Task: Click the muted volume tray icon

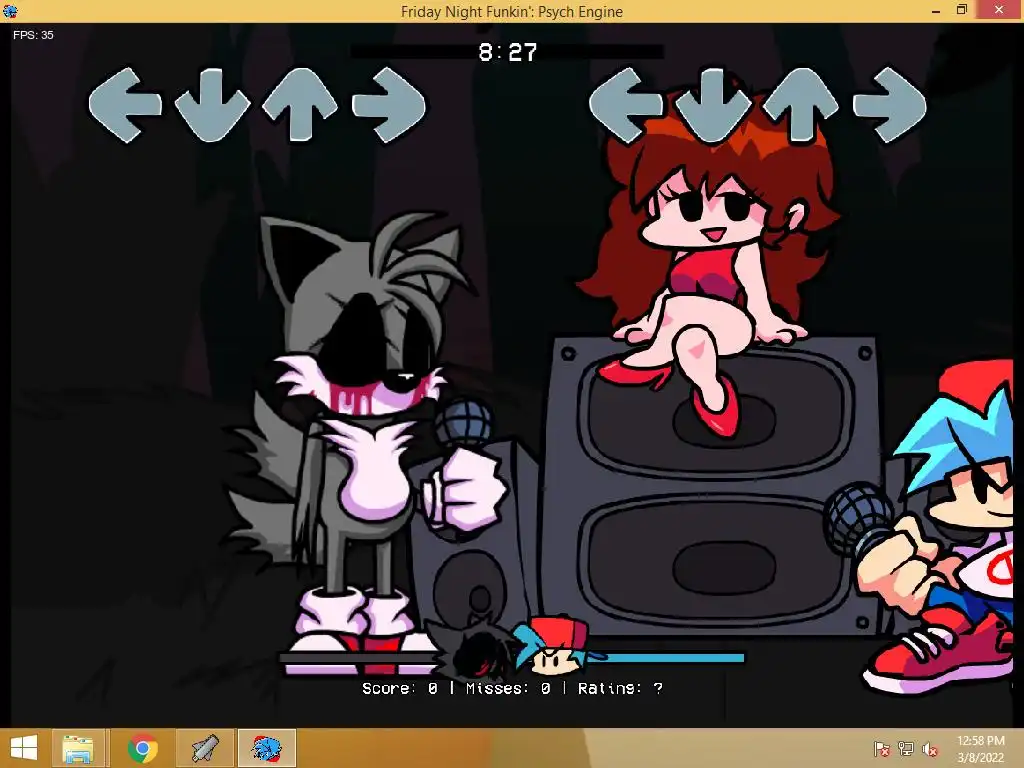Action: point(930,749)
